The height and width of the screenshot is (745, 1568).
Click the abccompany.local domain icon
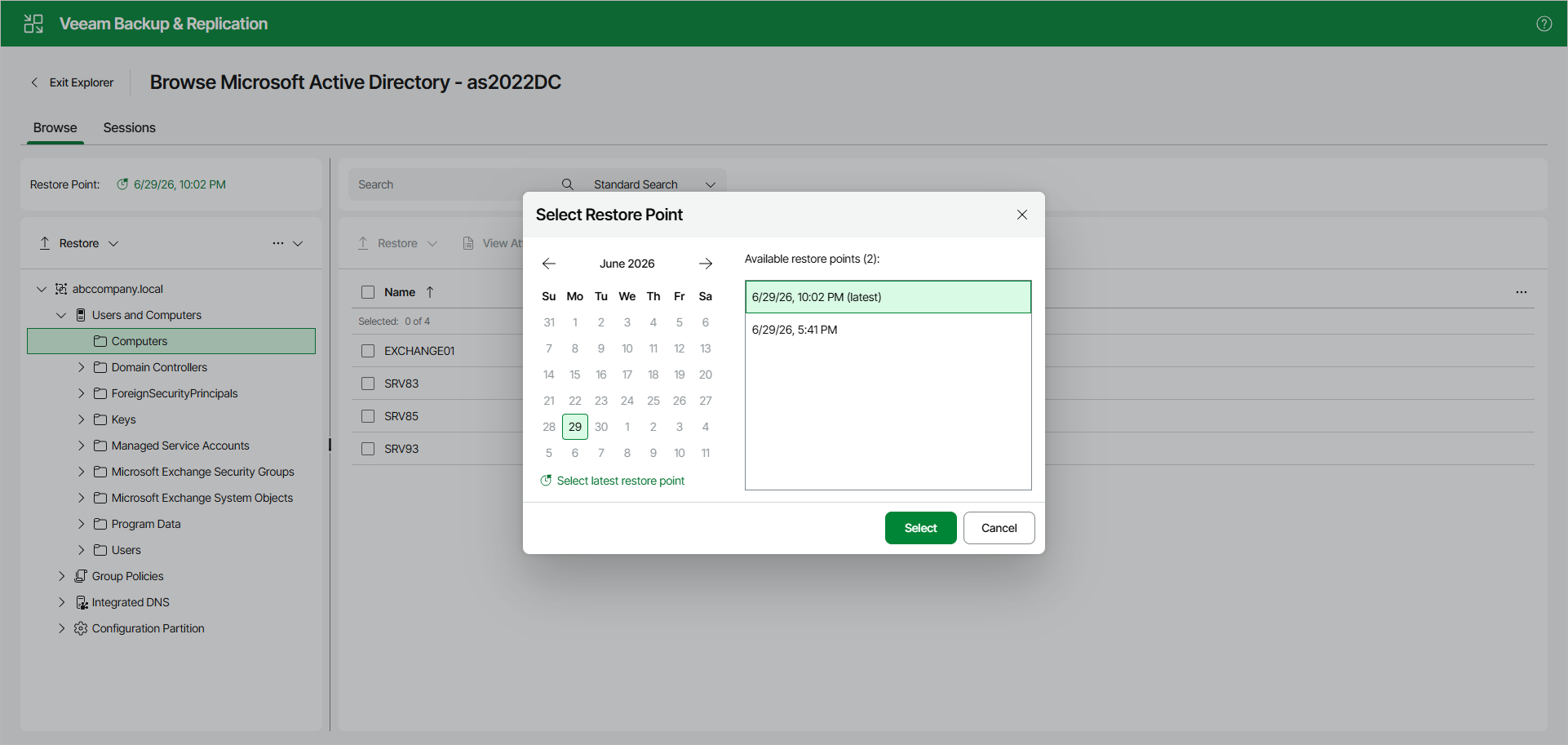pos(61,289)
